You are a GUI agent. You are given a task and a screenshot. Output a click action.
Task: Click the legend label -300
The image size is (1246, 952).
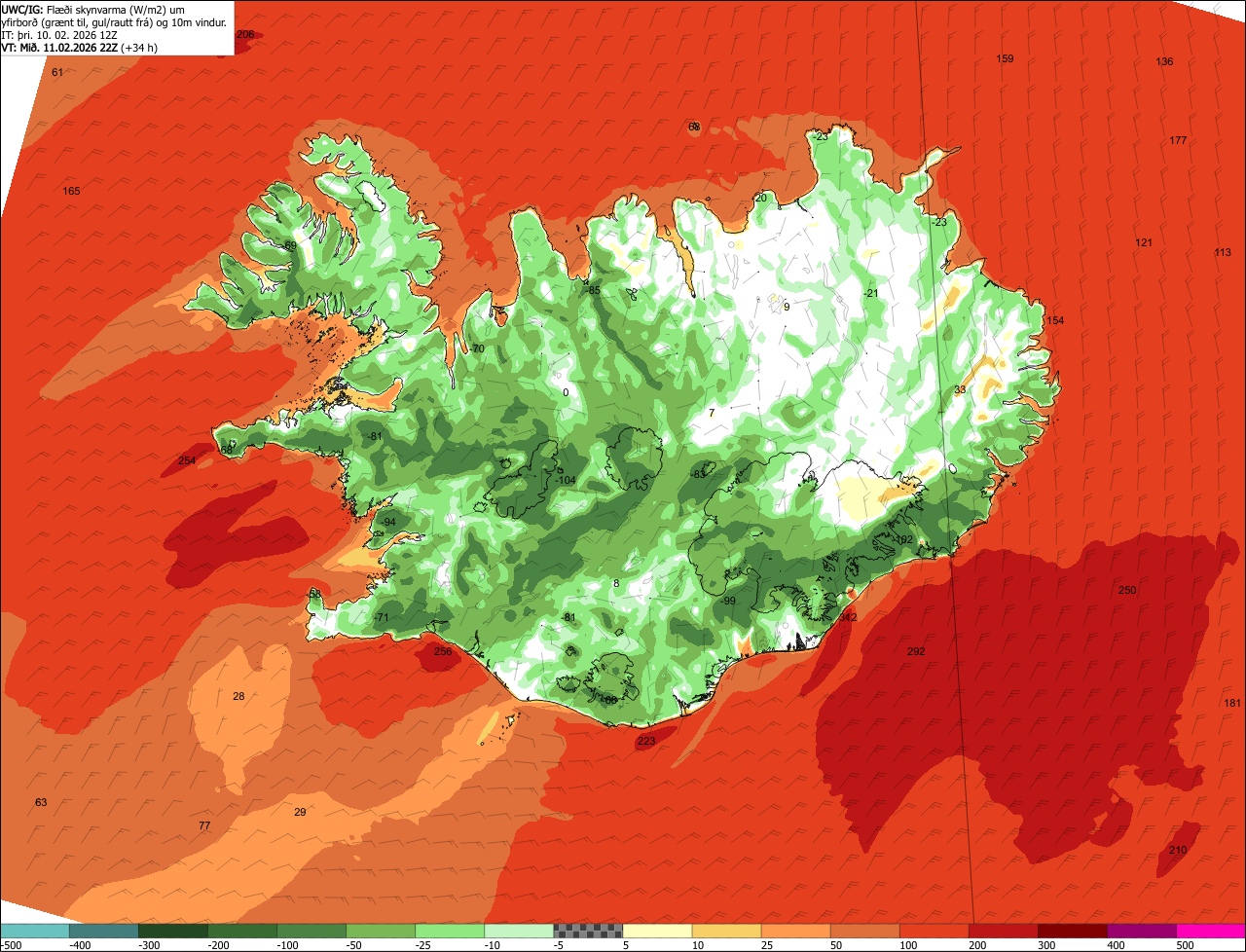tap(151, 944)
